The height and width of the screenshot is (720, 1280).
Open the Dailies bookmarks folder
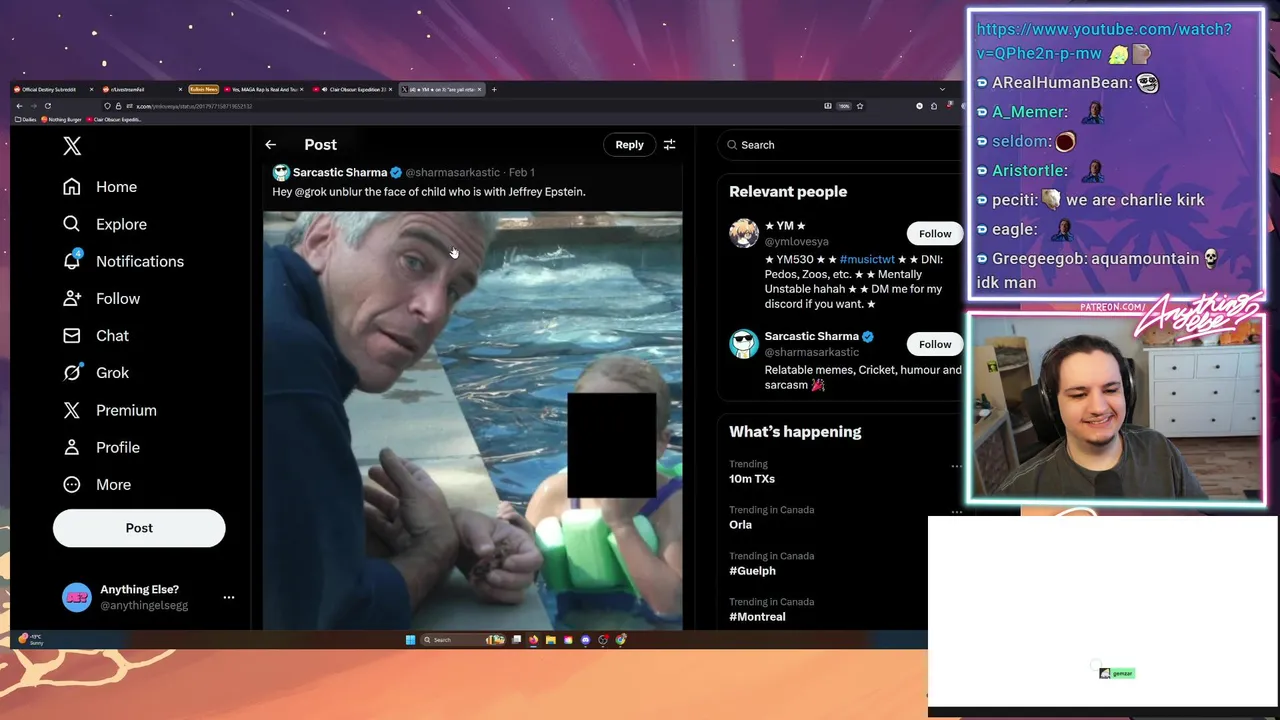26,119
